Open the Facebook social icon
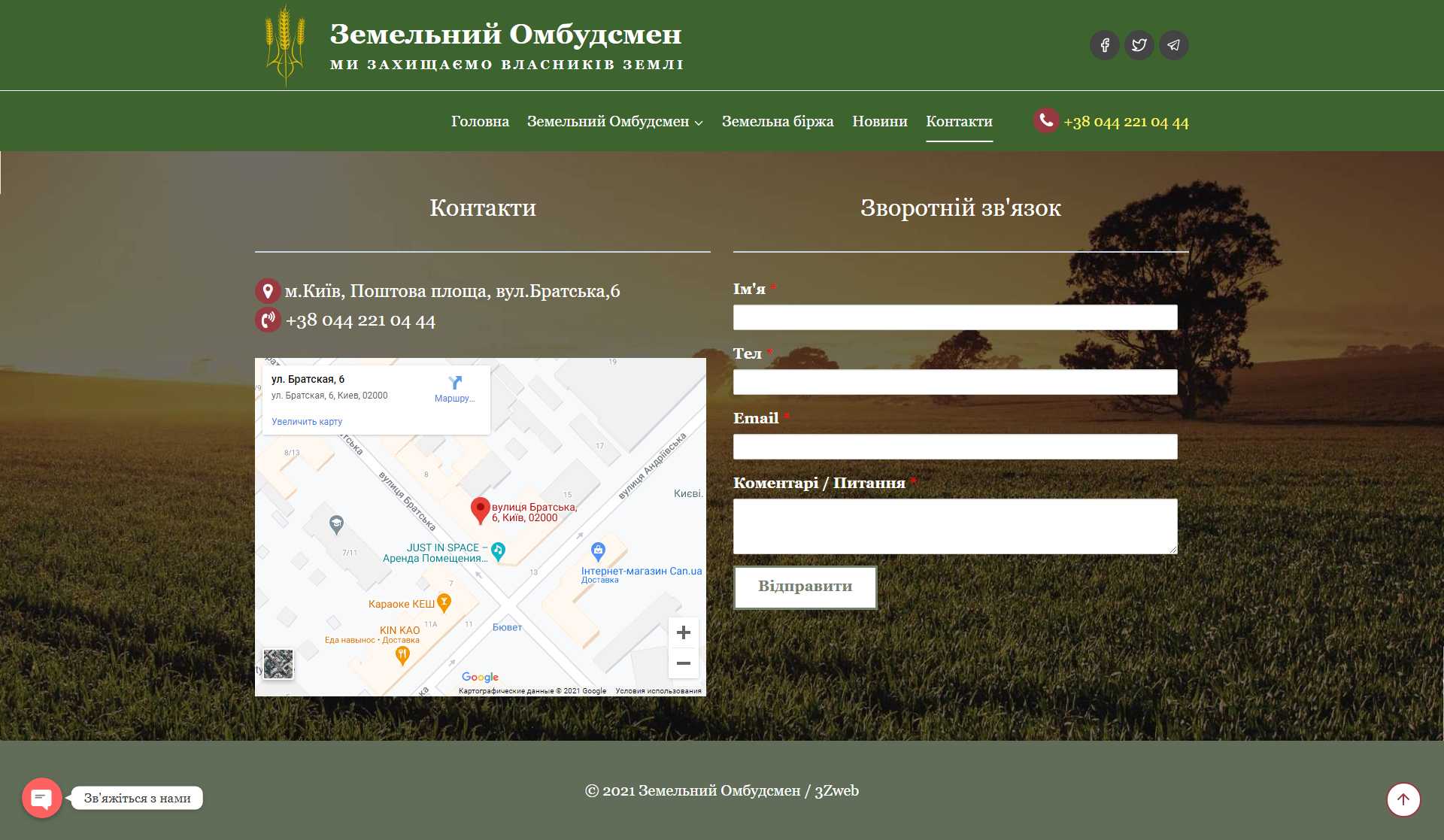The height and width of the screenshot is (840, 1444). pyautogui.click(x=1104, y=45)
